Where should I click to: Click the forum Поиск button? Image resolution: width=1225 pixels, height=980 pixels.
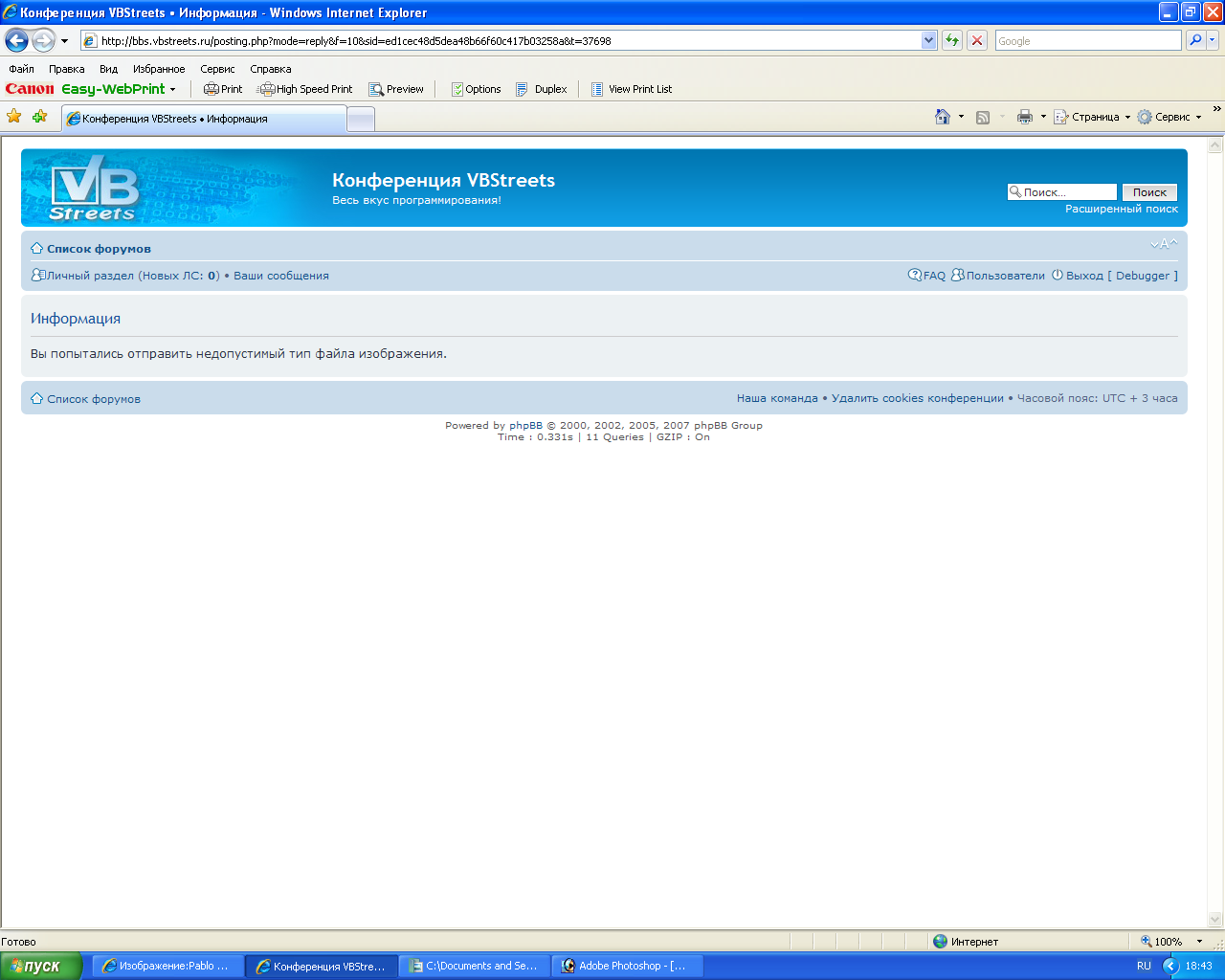tap(1149, 192)
